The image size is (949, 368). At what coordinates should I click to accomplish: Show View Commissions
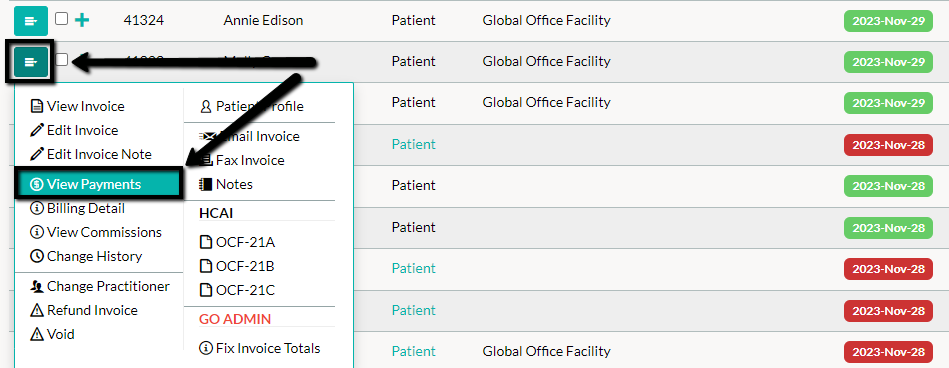[96, 232]
